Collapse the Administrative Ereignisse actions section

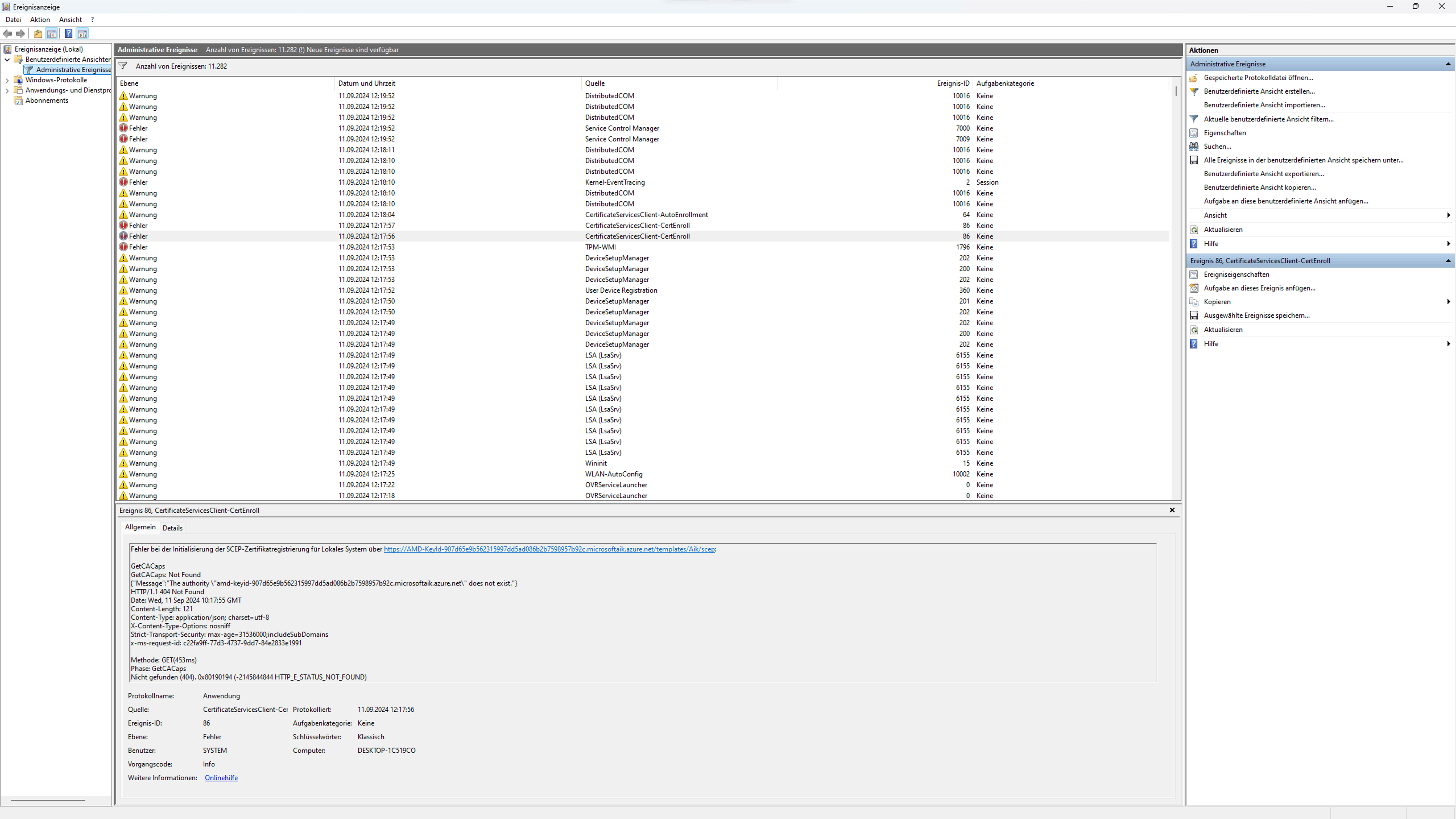(1448, 64)
